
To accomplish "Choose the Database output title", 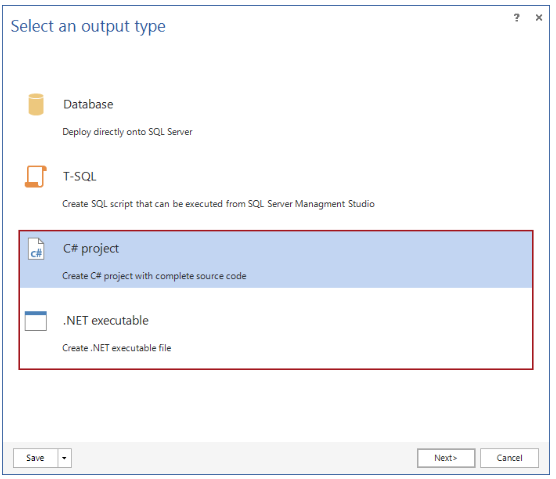I will tap(88, 105).
